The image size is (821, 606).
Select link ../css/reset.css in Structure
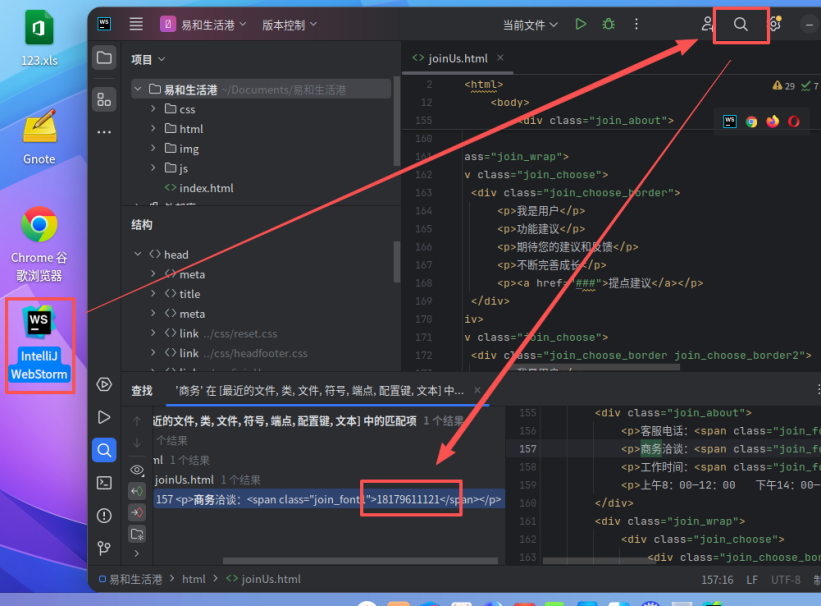[x=220, y=333]
